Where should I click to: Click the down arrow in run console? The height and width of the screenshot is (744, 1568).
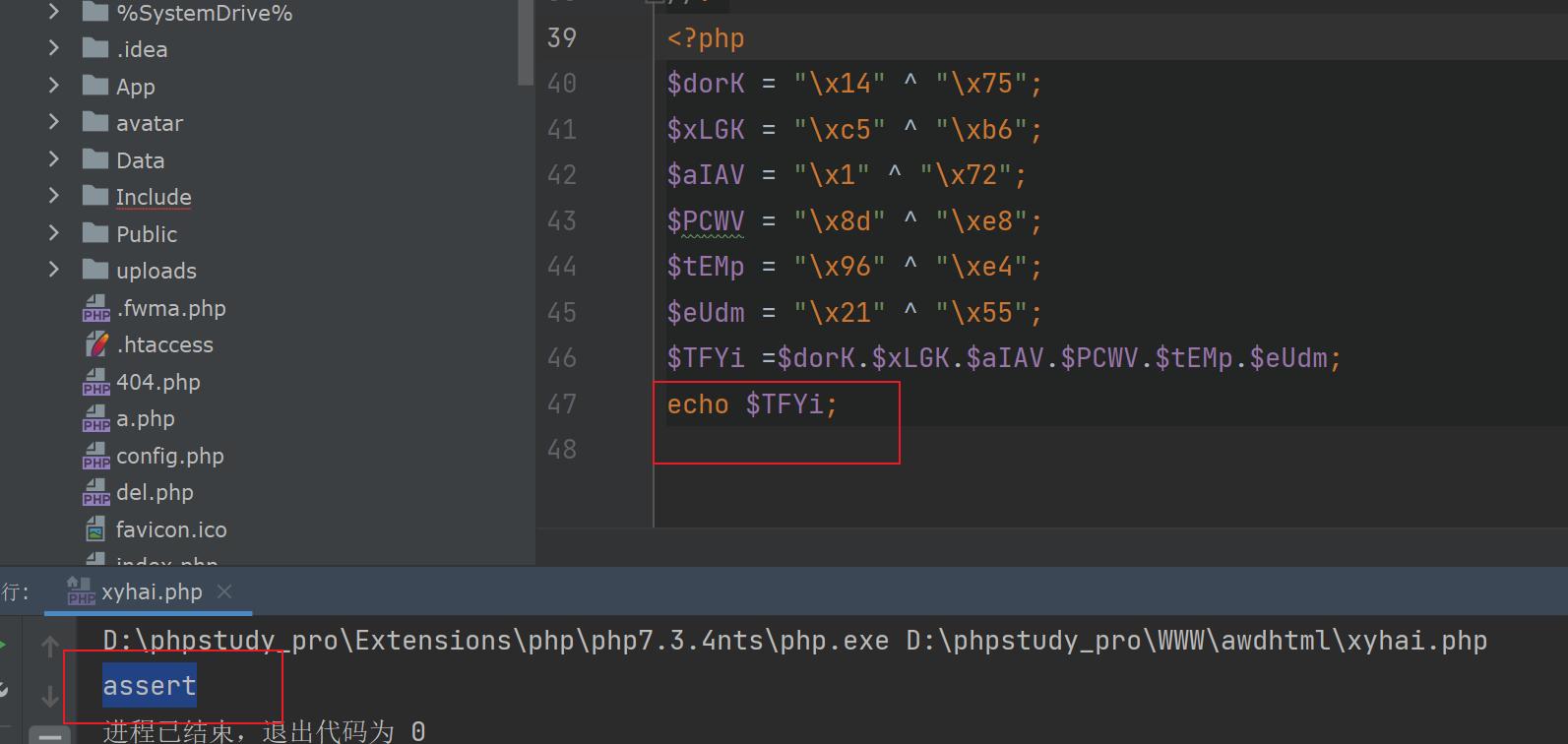click(50, 697)
